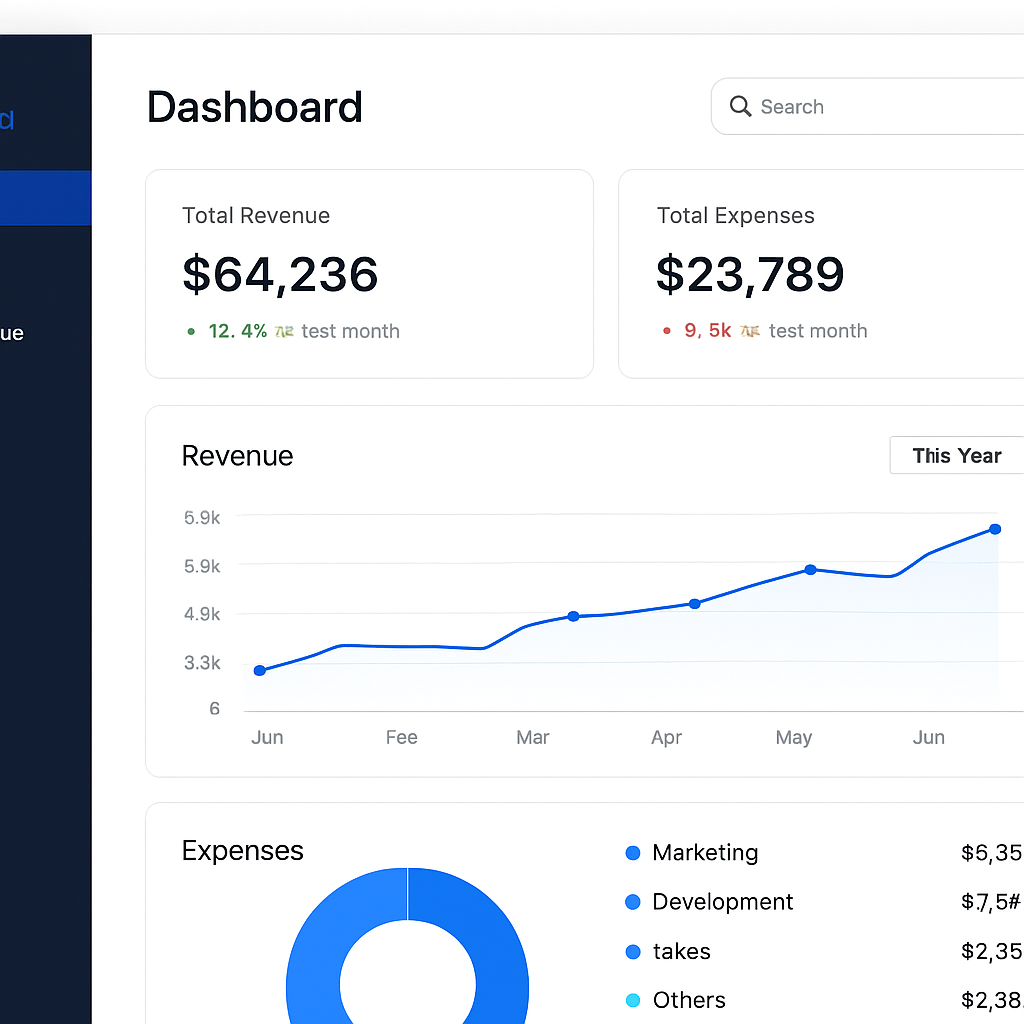Viewport: 1024px width, 1024px height.
Task: Click the 4.9k y-axis label
Action: 202,614
